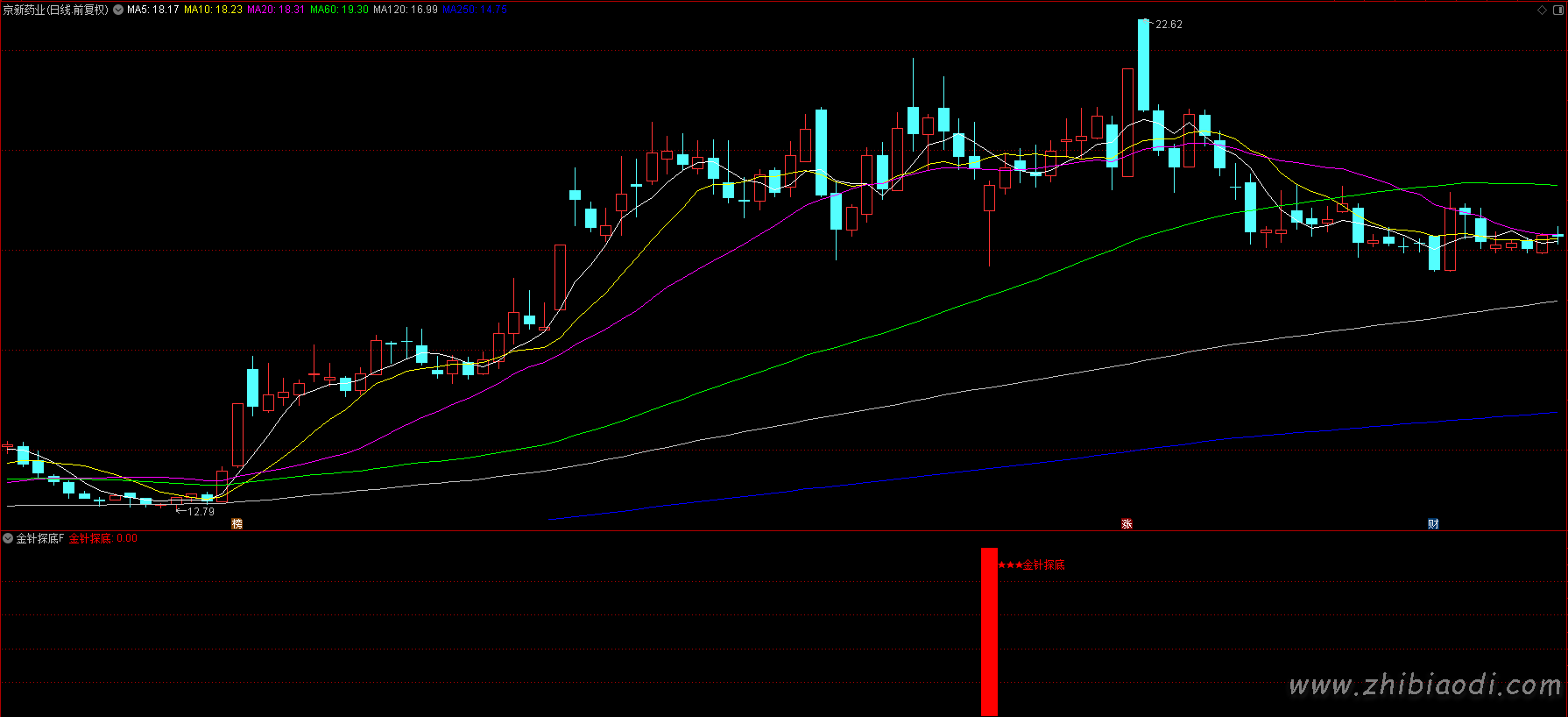
Task: Open the blue 财 marker icon
Action: coord(1433,524)
